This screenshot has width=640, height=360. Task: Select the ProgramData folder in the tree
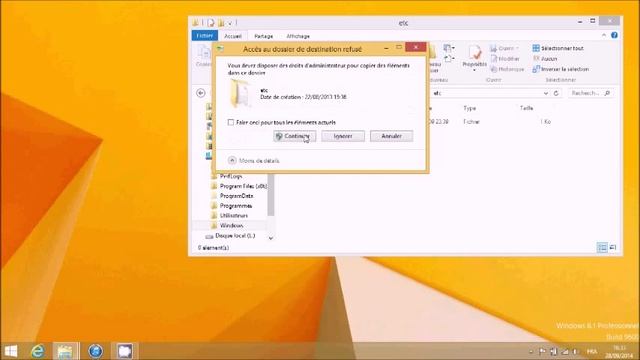(x=236, y=196)
